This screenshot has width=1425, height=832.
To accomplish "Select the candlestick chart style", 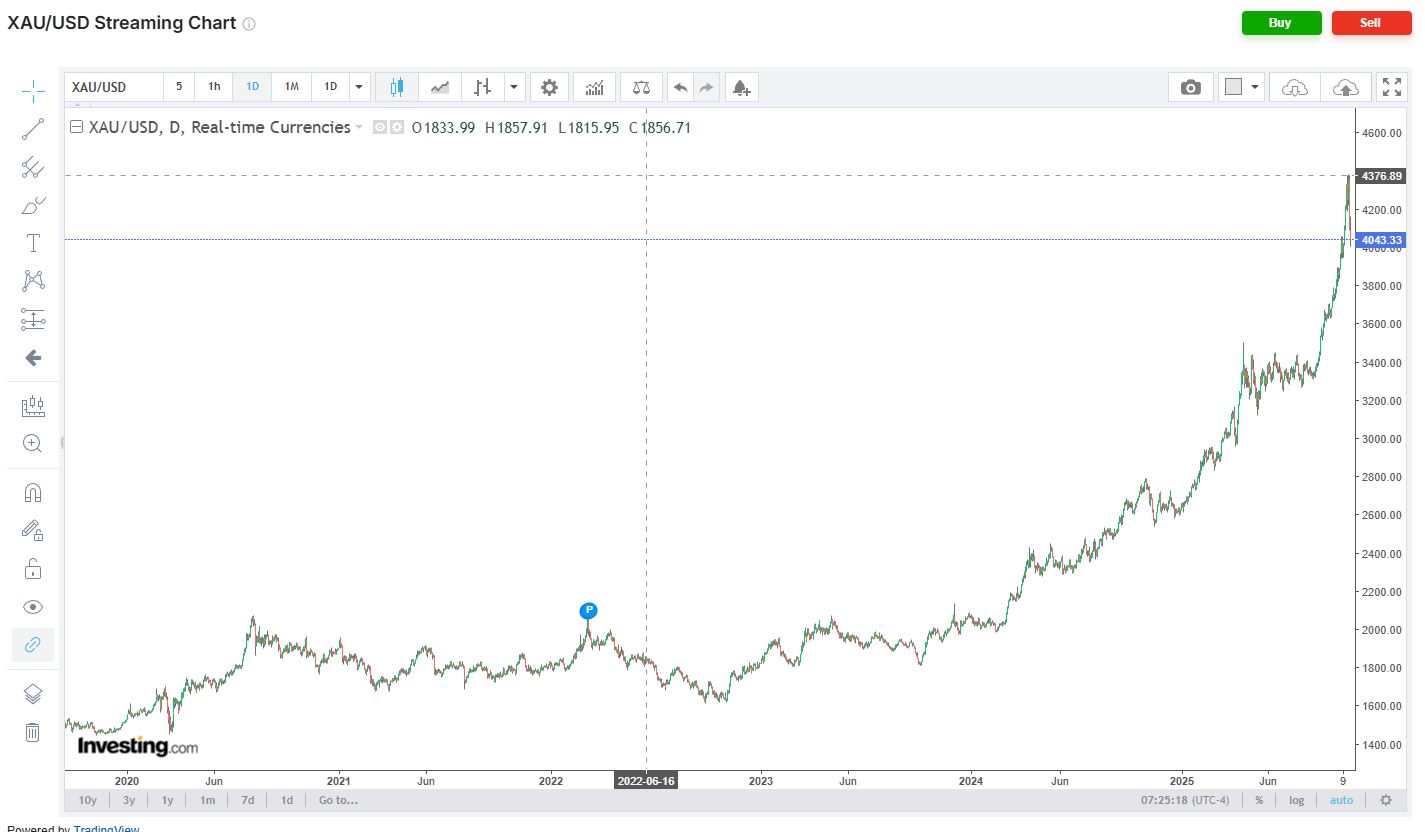I will click(x=397, y=87).
